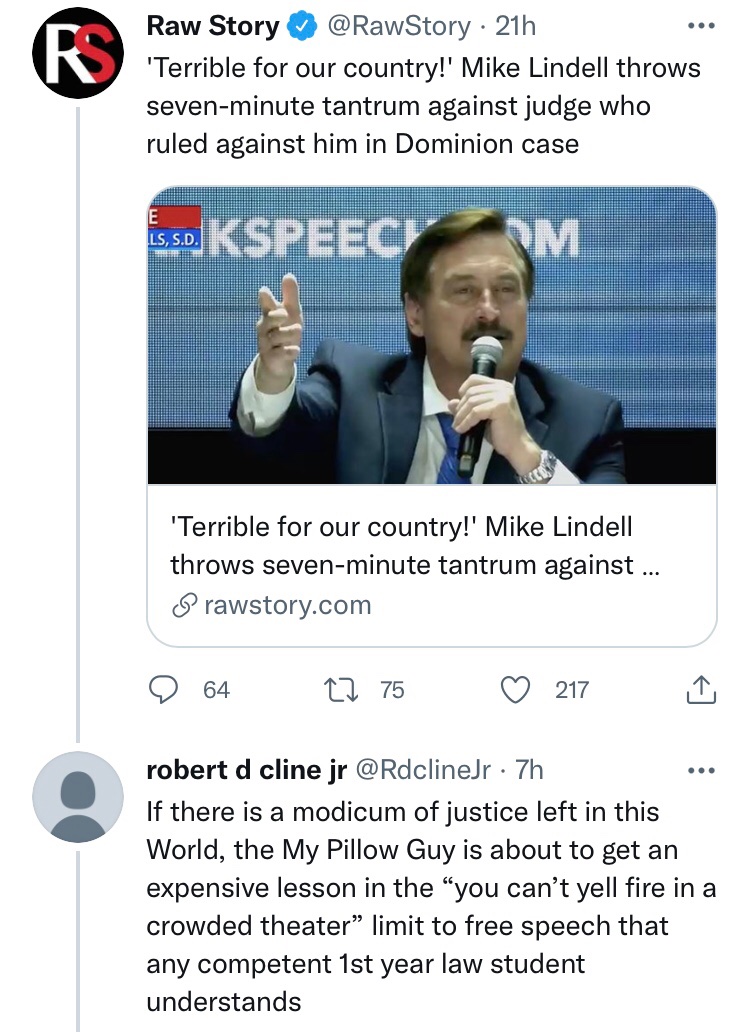Click the robert d cline jr display name
The width and height of the screenshot is (750, 1032).
click(x=247, y=770)
